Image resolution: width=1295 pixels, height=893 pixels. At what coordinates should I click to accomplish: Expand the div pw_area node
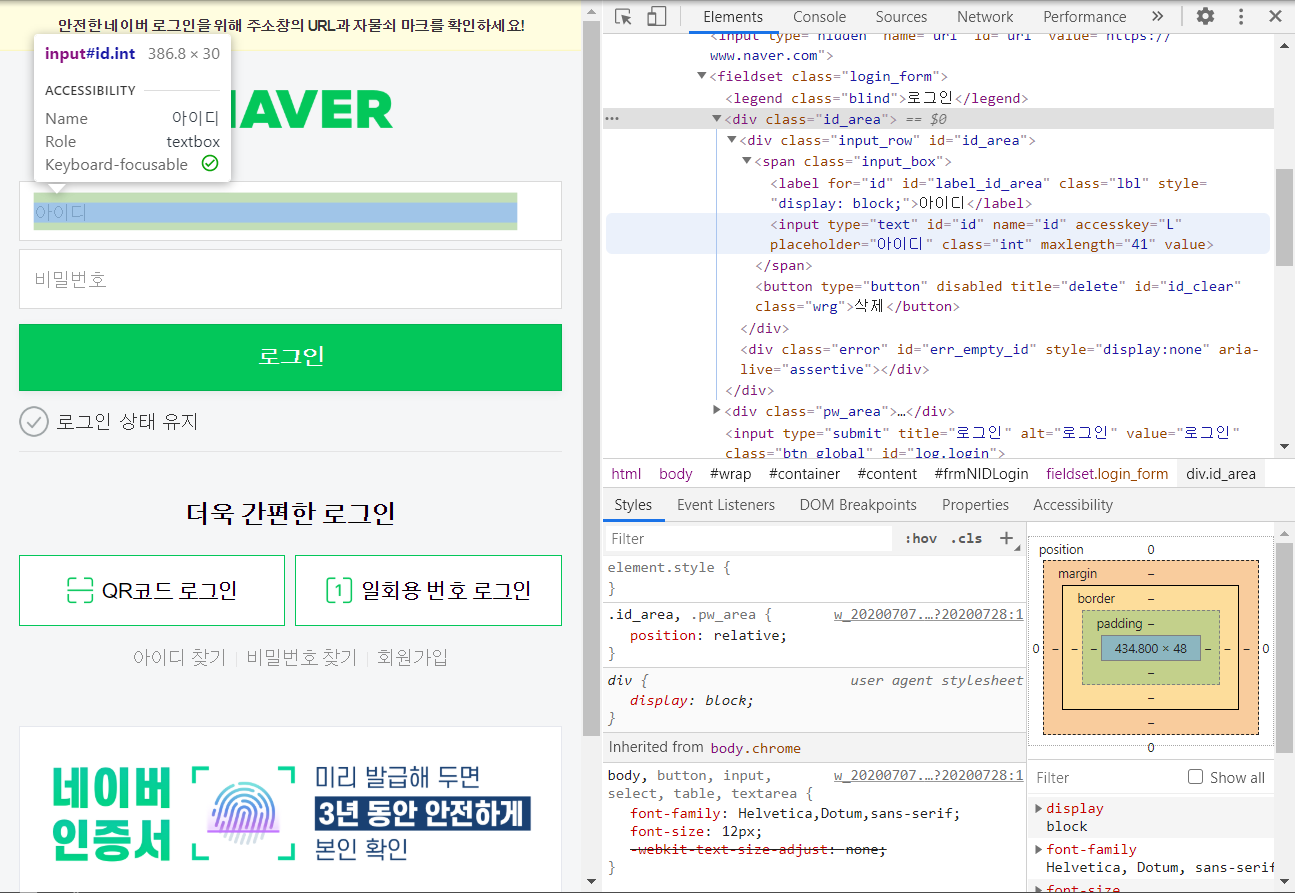click(717, 411)
